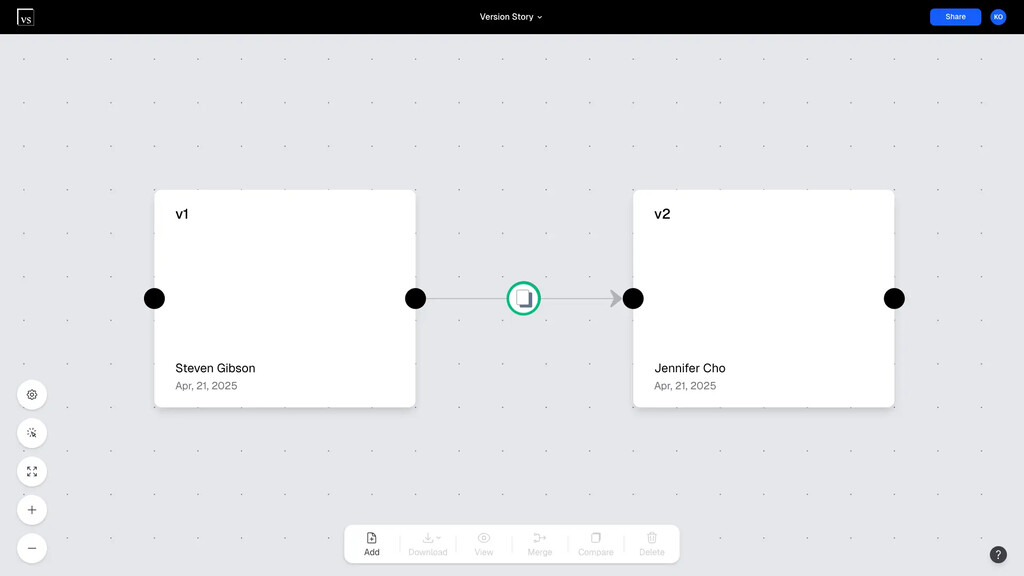The width and height of the screenshot is (1024, 576).
Task: Click the green compare icon on connector
Action: click(523, 298)
